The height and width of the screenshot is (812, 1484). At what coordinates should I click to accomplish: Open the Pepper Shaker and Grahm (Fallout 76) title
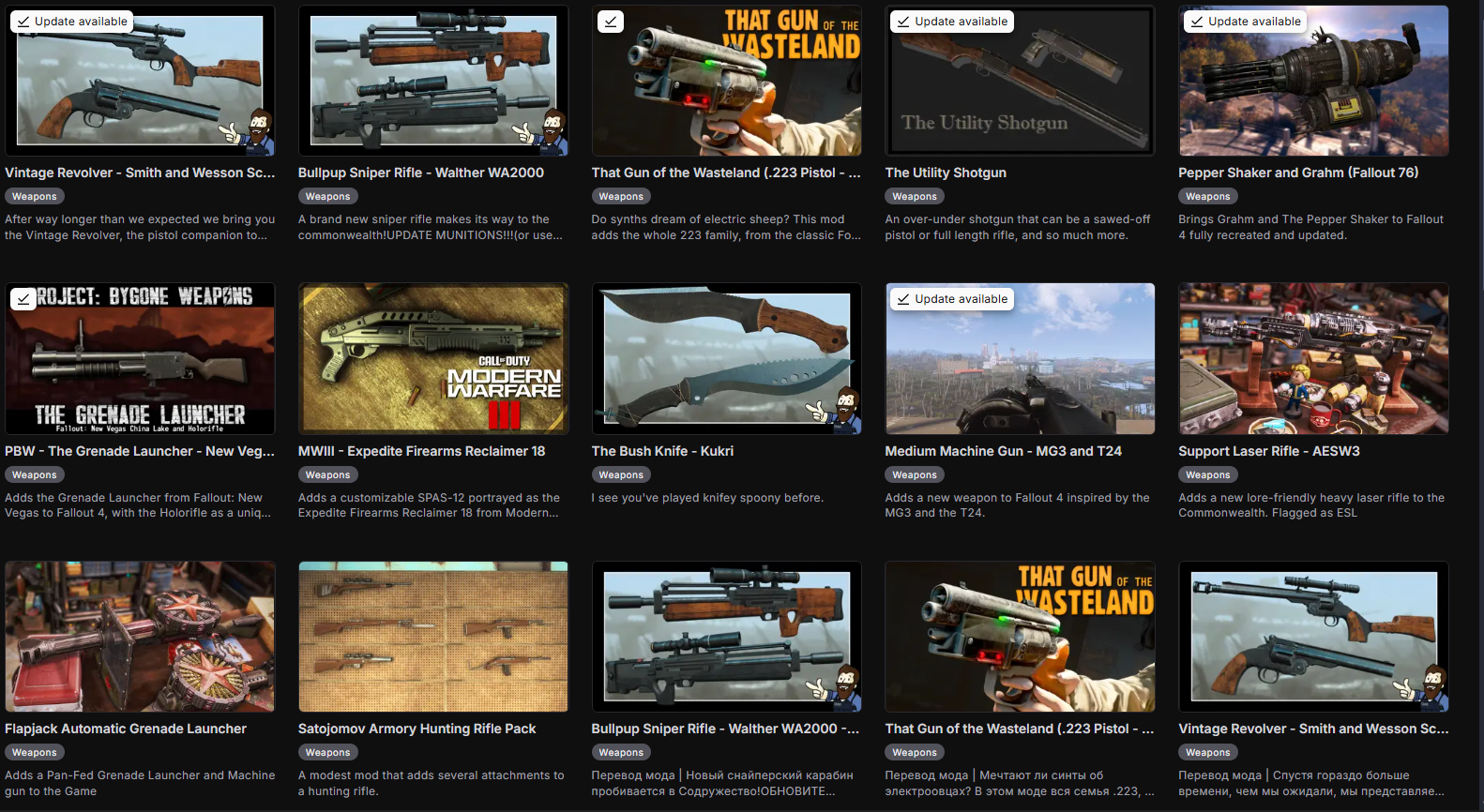click(1298, 173)
